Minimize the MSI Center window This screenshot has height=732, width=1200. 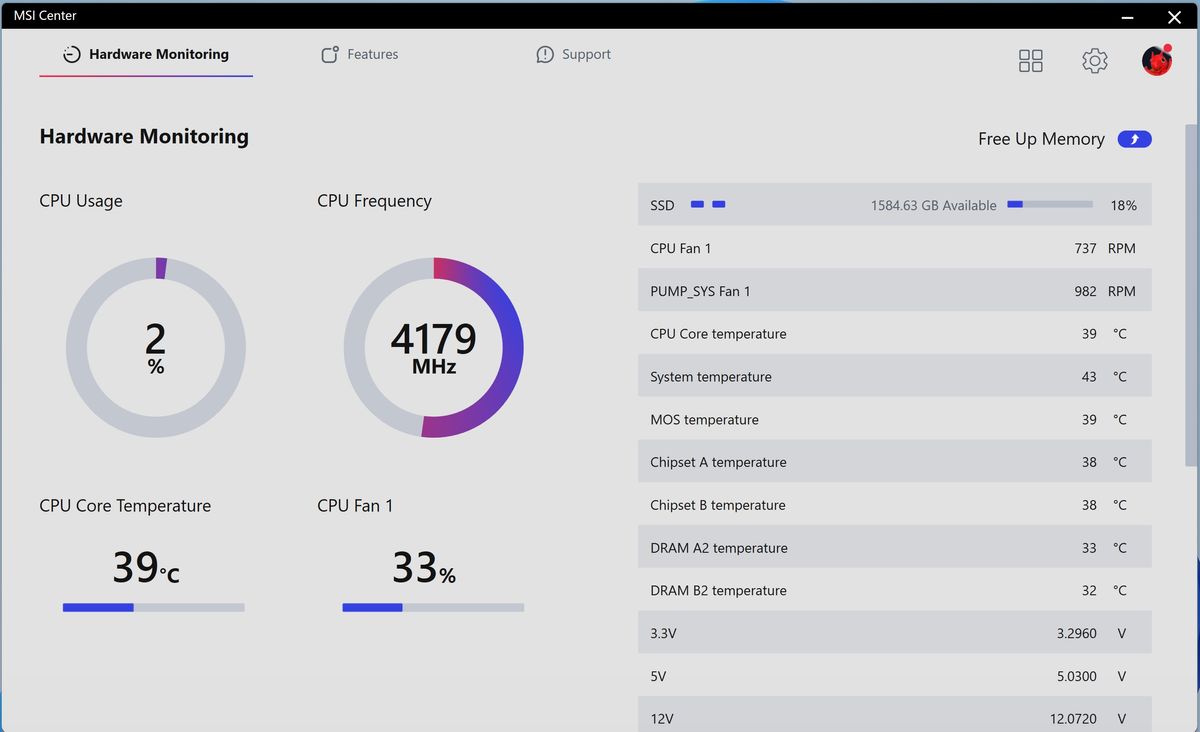[x=1127, y=16]
